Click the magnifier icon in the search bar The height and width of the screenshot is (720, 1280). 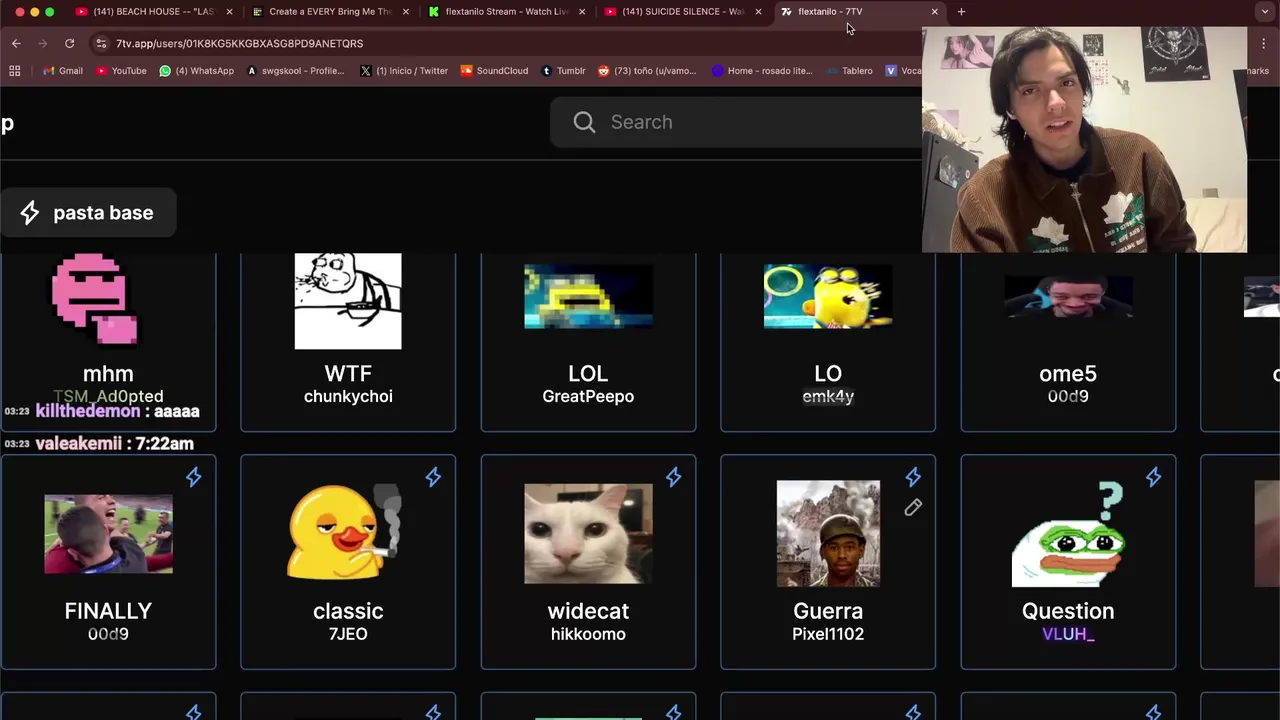click(584, 122)
